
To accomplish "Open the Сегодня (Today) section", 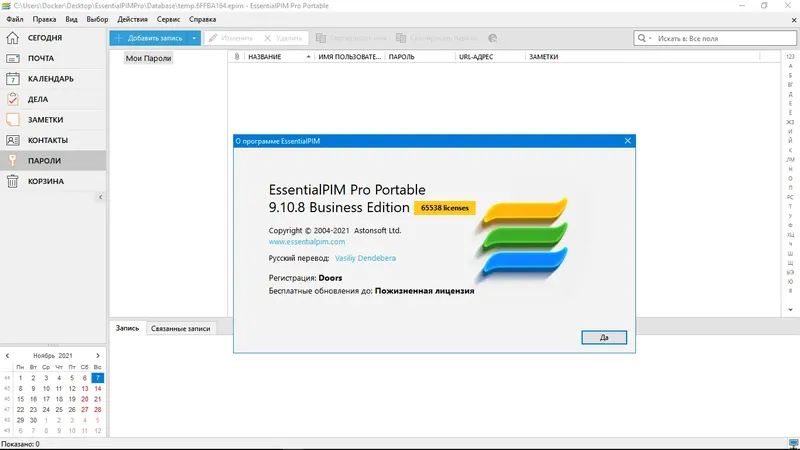I will 53,38.
